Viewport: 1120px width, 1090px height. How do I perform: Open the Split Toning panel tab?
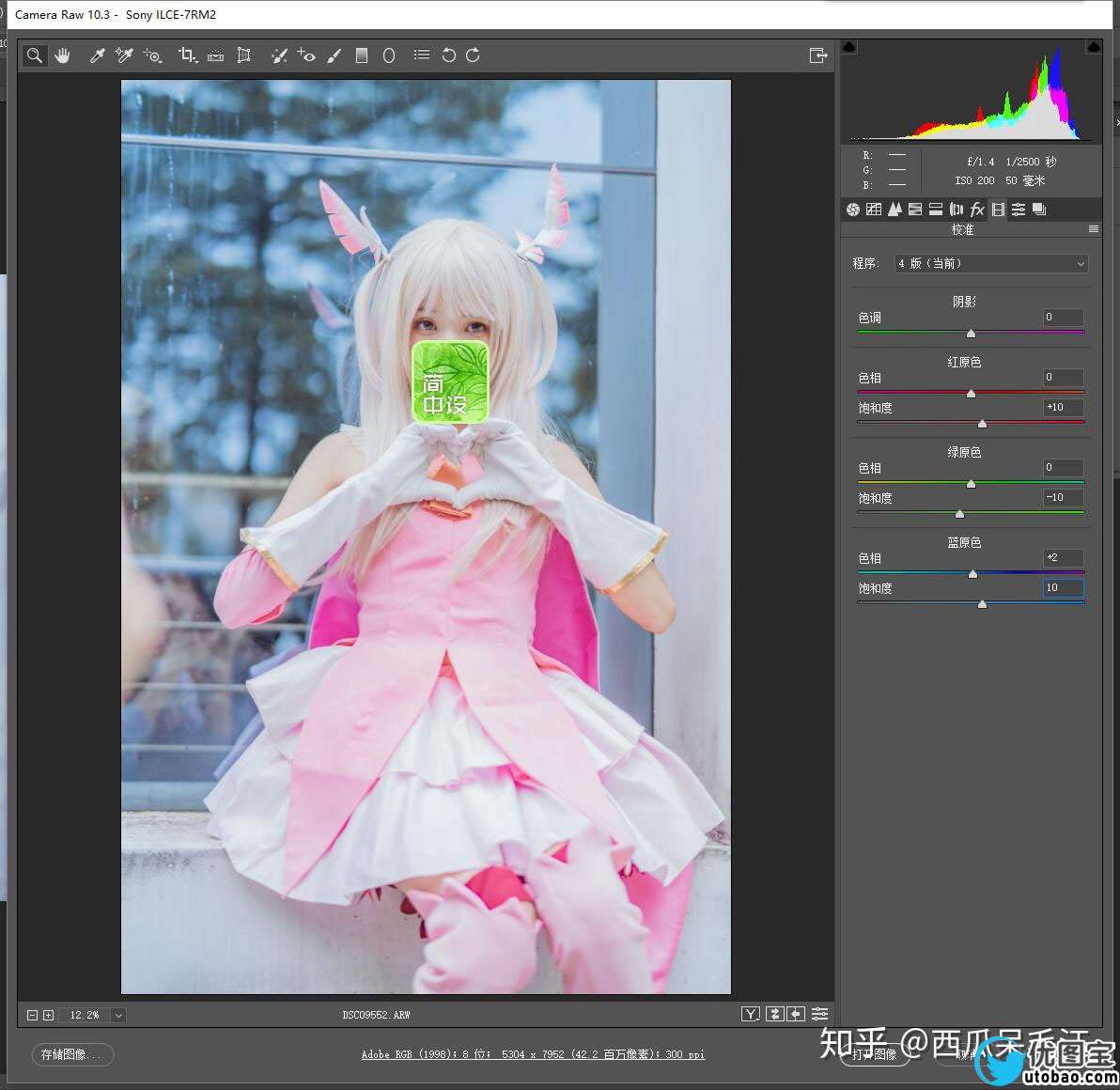click(936, 210)
